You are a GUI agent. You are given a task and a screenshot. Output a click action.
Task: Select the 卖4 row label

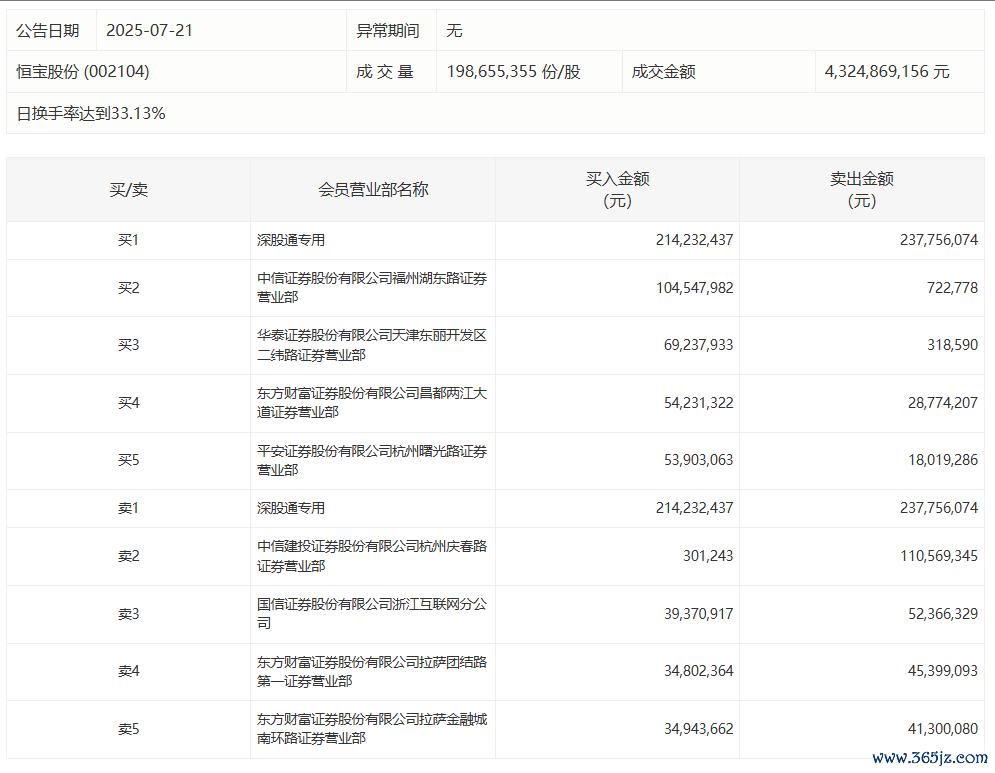click(128, 671)
